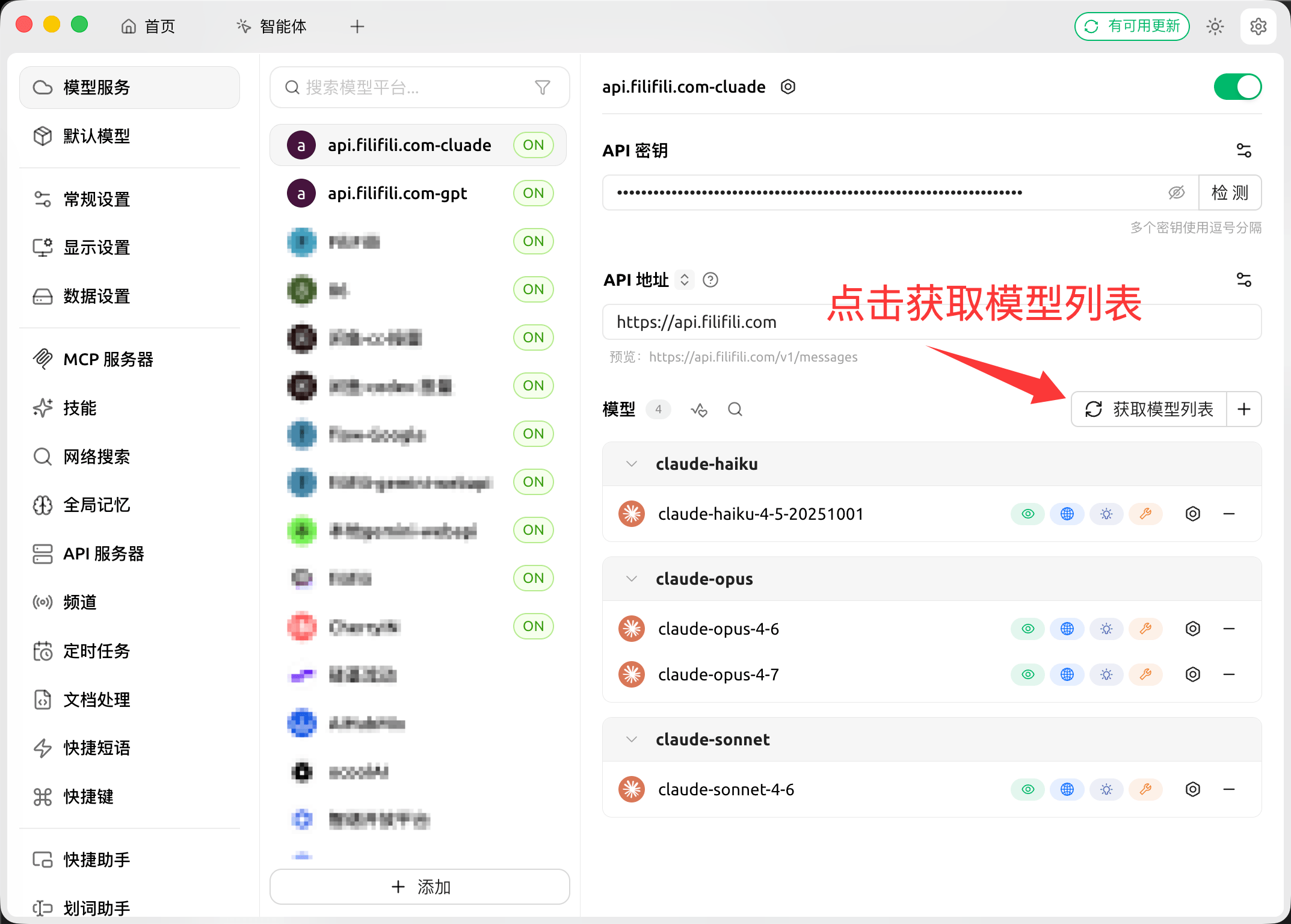Open a new tab with the plus
Viewport: 1291px width, 924px height.
[x=357, y=26]
